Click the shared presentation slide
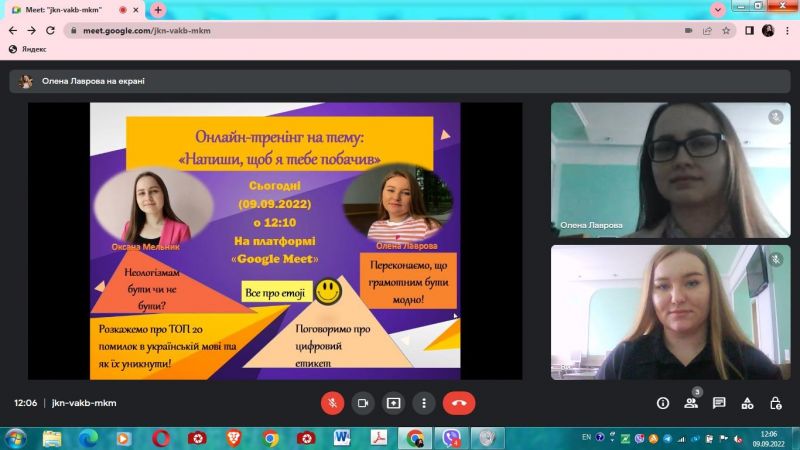This screenshot has width=800, height=450. click(275, 241)
